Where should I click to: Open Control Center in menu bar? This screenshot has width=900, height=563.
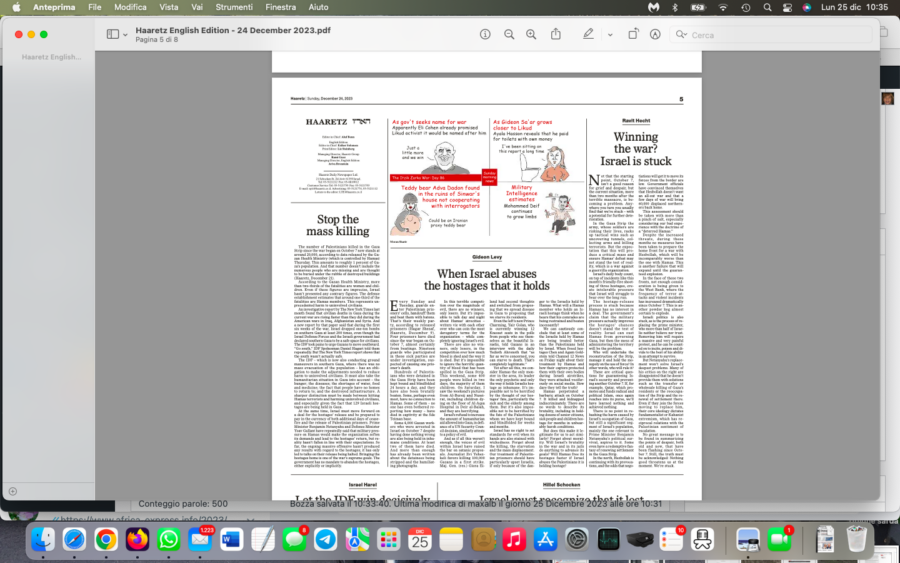785,7
